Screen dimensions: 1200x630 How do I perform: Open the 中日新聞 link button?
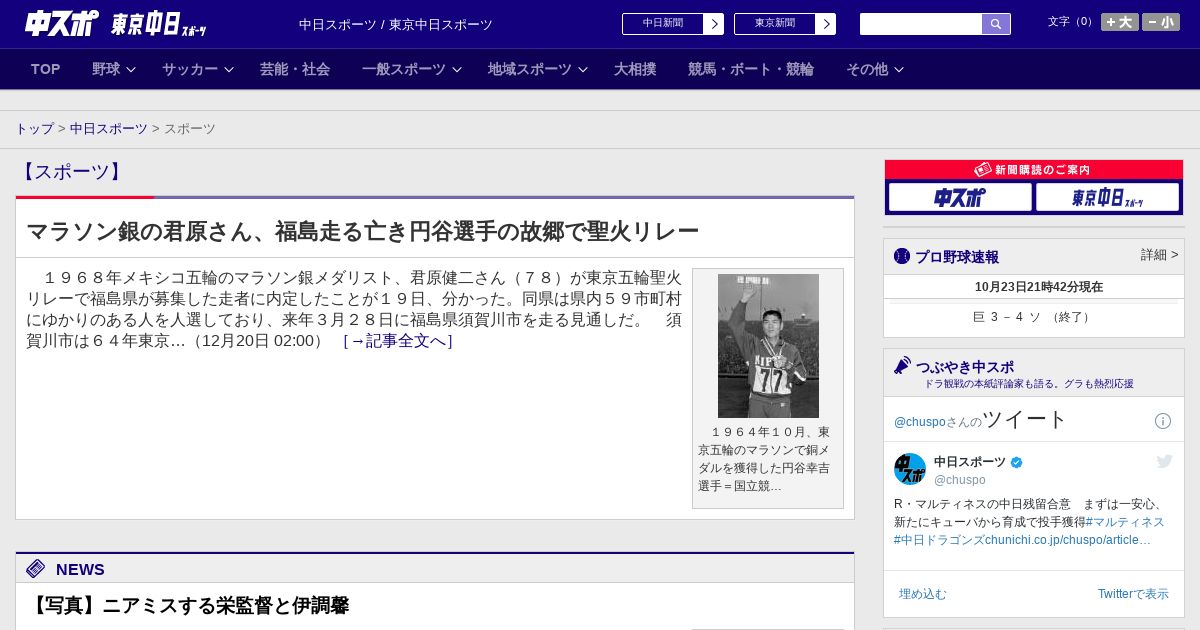point(663,24)
